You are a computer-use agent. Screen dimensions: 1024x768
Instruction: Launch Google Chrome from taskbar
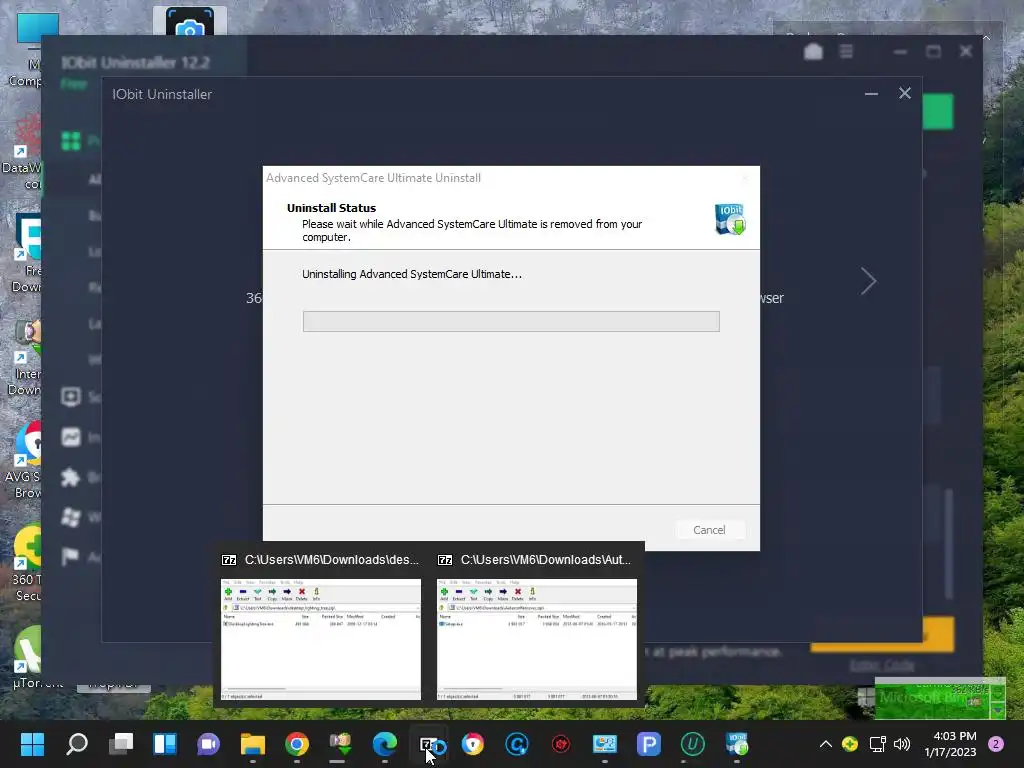coord(296,744)
